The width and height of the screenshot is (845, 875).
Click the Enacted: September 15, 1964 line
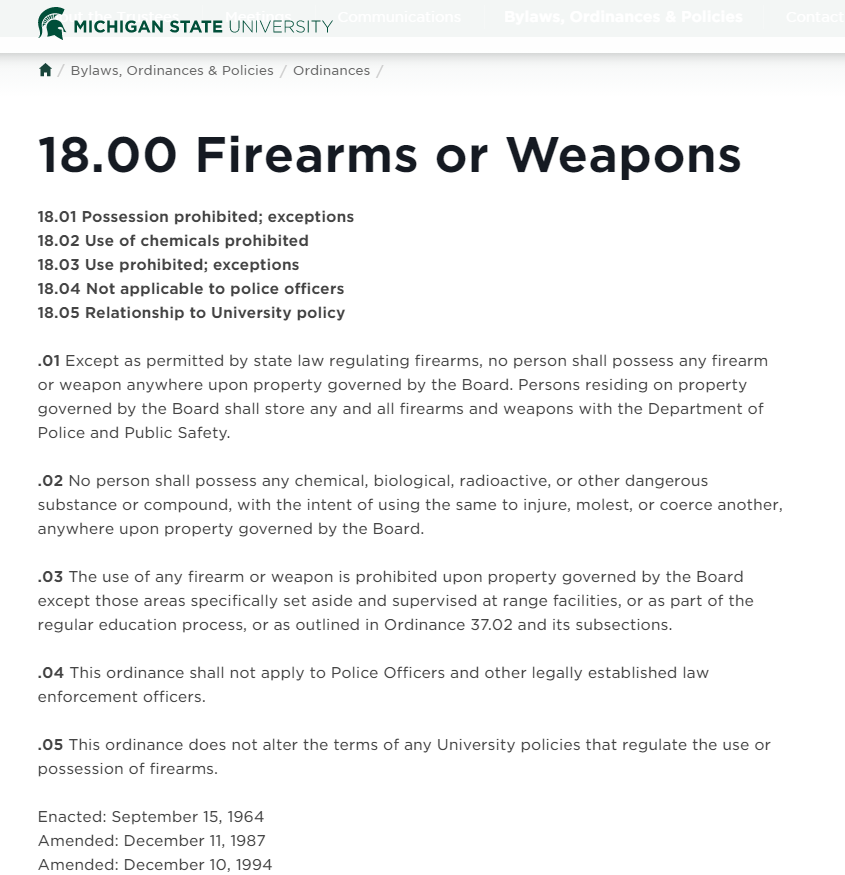[x=151, y=817]
